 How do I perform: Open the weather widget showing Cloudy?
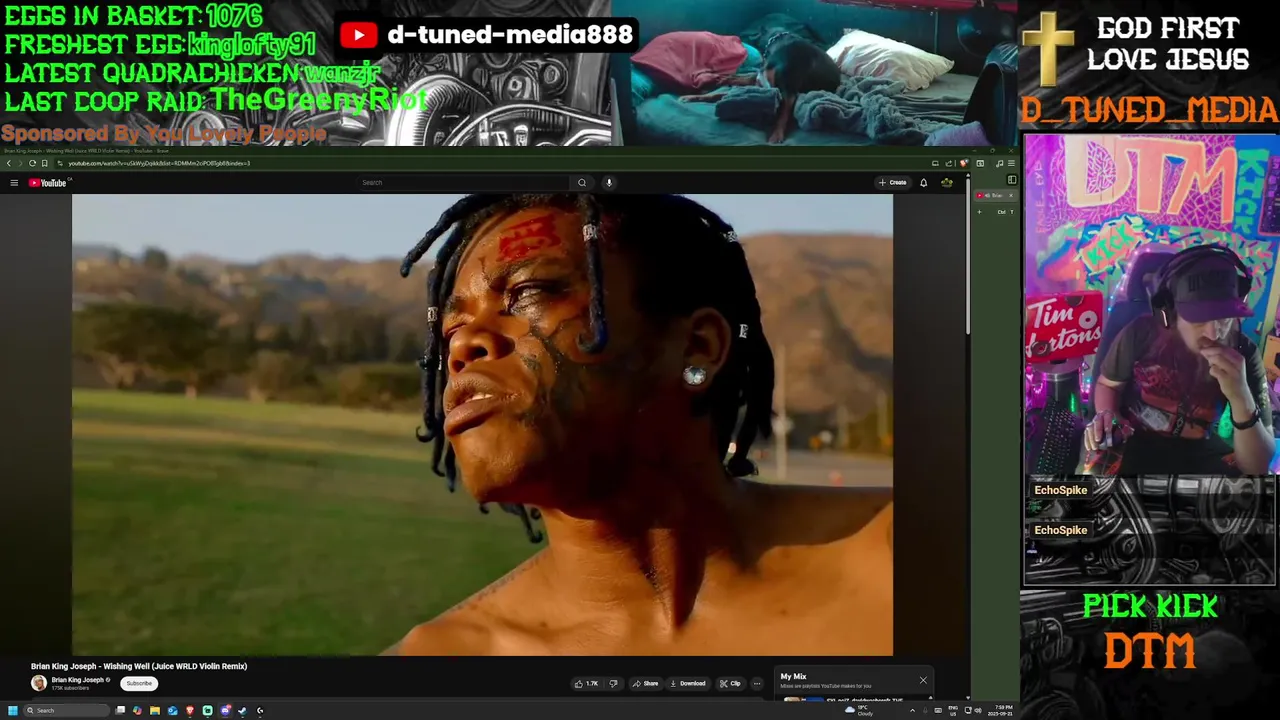click(858, 711)
